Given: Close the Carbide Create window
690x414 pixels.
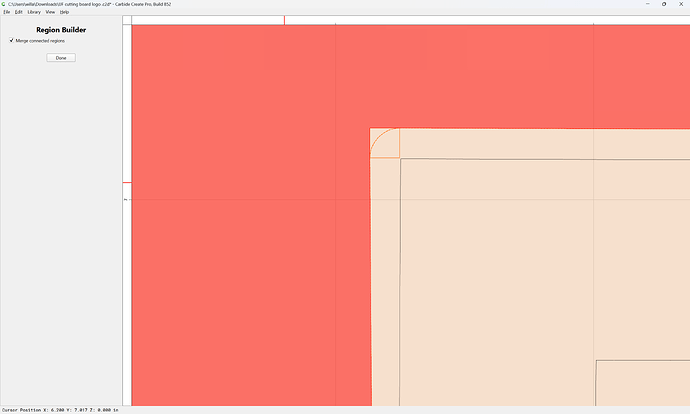Looking at the screenshot, I should (x=681, y=4).
